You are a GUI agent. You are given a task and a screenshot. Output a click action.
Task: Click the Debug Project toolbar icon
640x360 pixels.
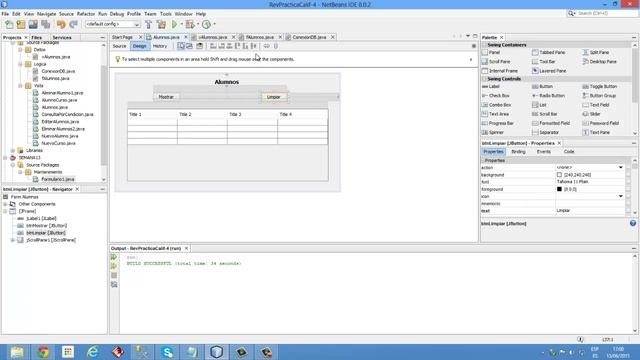[190, 24]
